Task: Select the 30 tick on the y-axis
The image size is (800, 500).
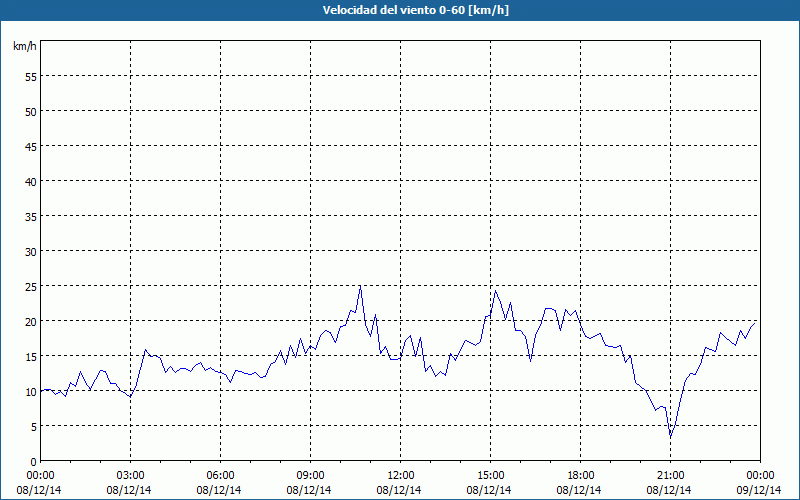Action: (31, 252)
